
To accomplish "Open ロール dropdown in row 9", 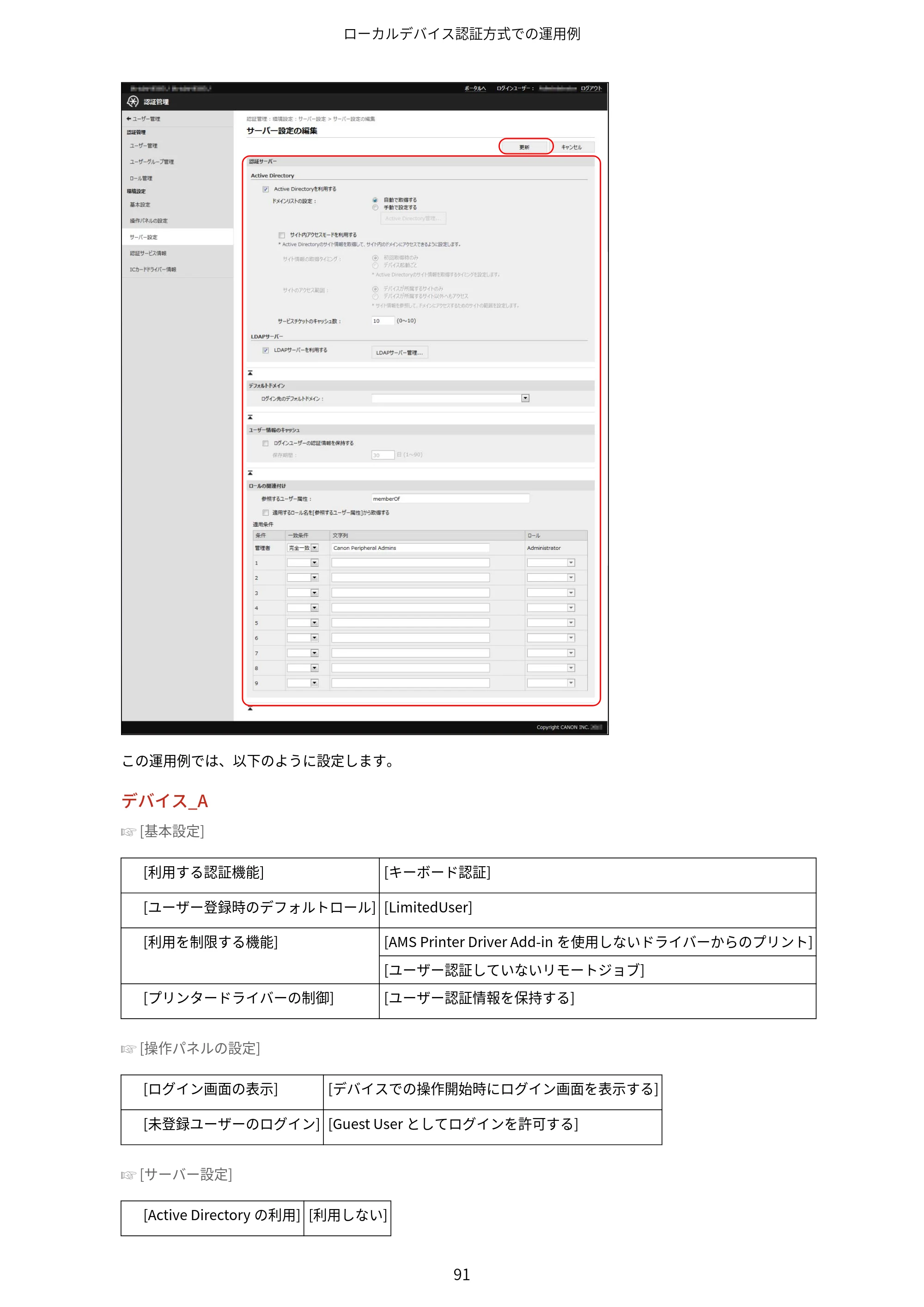I will click(551, 682).
